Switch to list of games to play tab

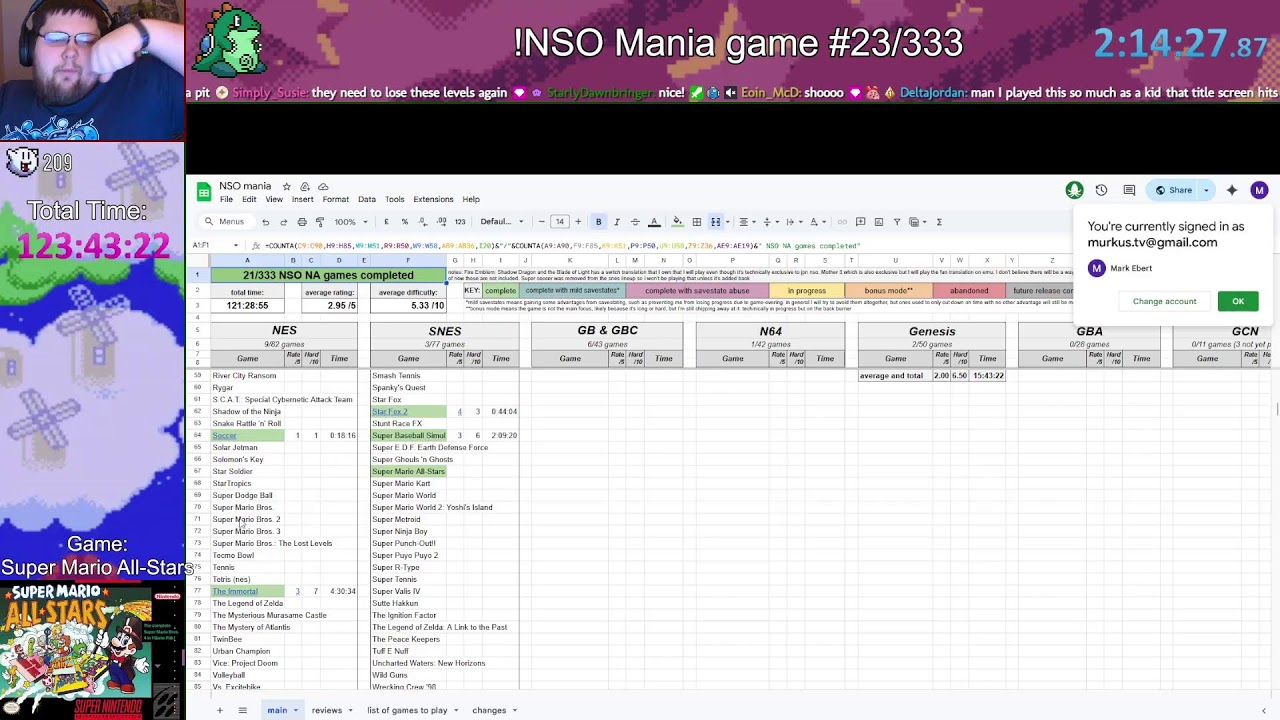[x=407, y=710]
